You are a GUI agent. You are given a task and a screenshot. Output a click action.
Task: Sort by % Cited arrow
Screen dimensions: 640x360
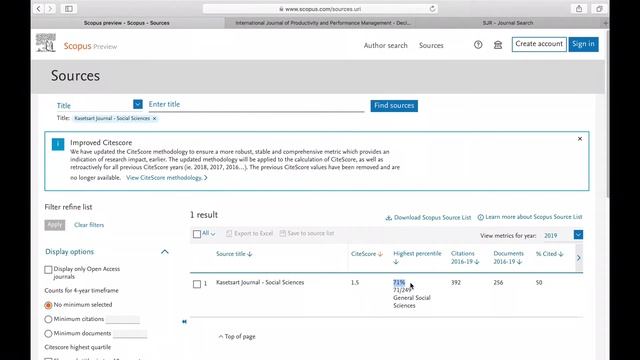tap(561, 254)
